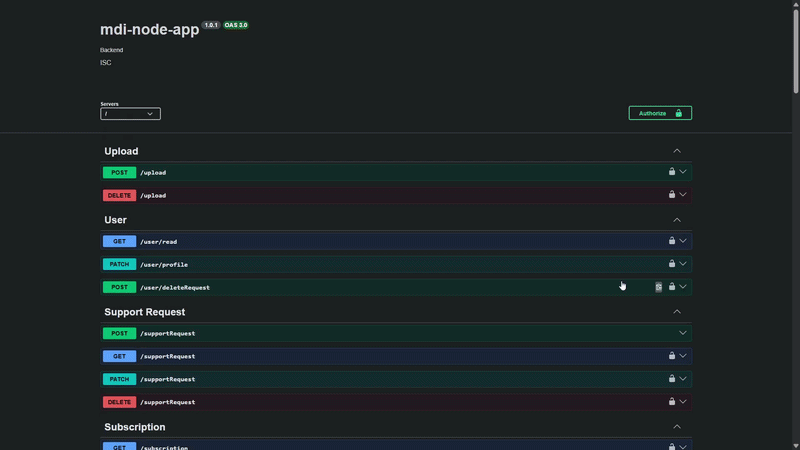Click lock icon on DELETE /upload row
This screenshot has height=450, width=800.
(672, 195)
